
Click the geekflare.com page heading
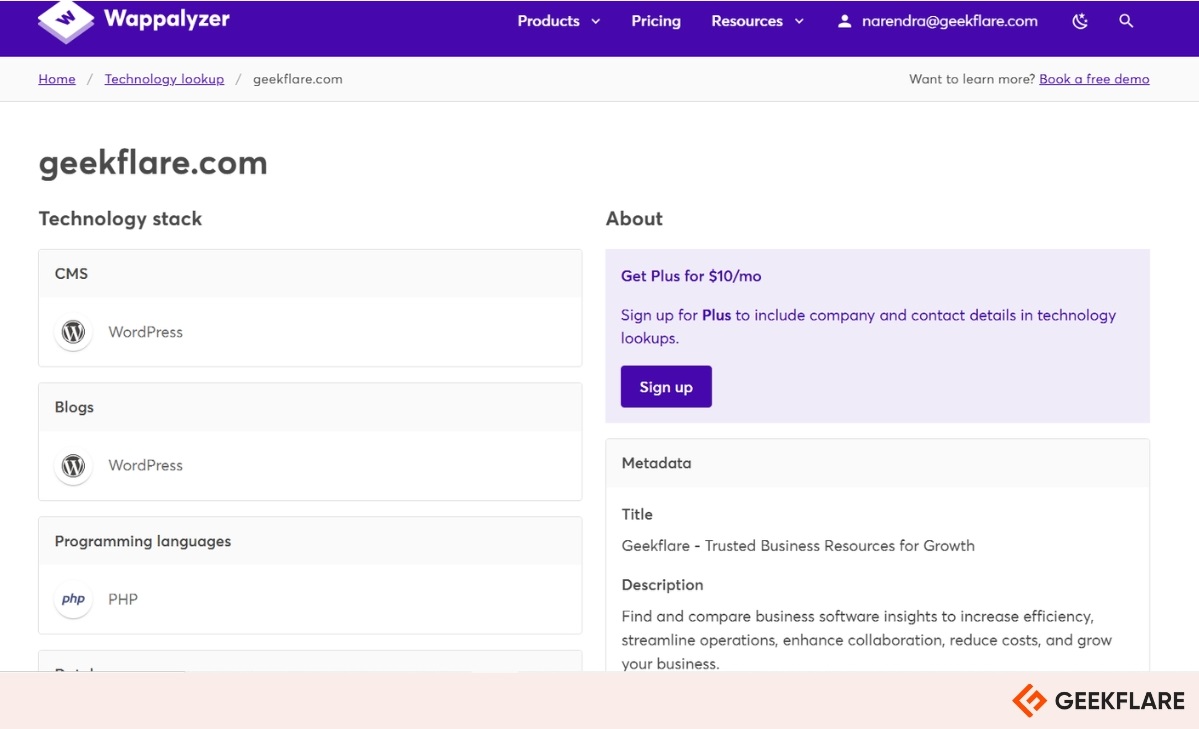click(x=153, y=163)
